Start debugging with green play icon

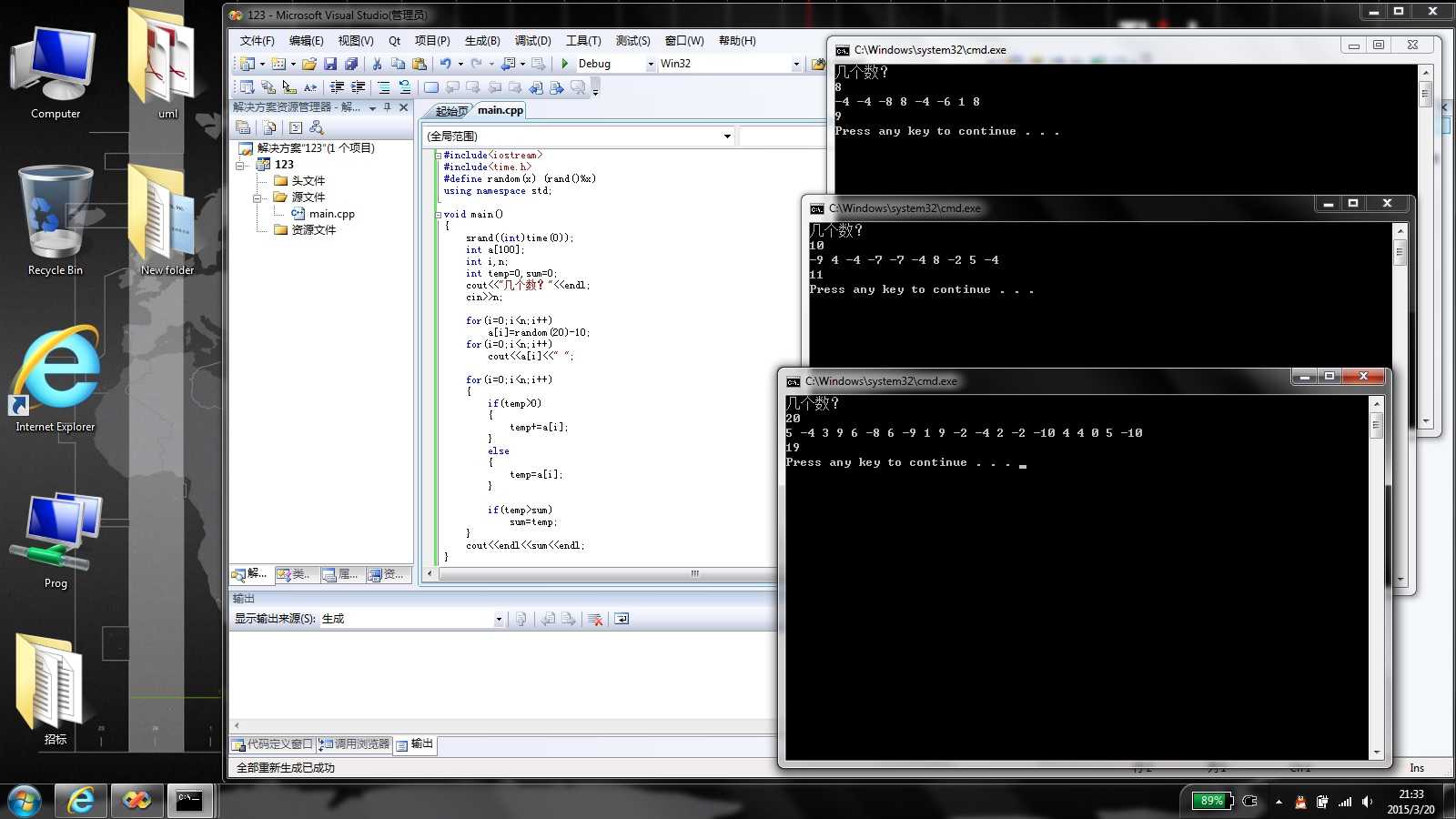[x=565, y=64]
